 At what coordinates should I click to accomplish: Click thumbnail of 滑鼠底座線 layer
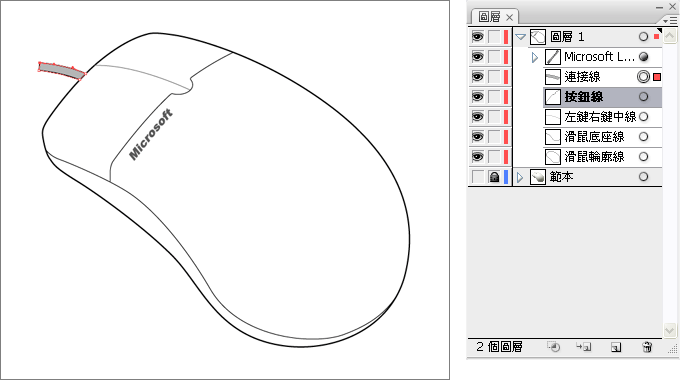pyautogui.click(x=552, y=137)
